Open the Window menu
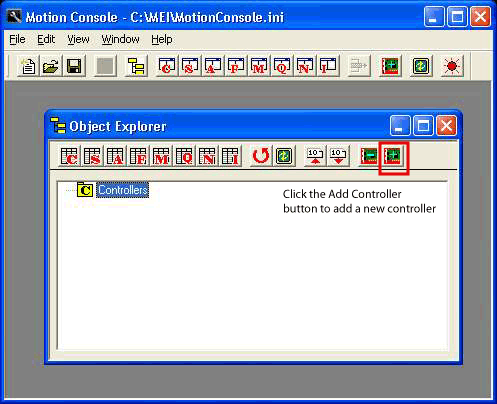 pos(120,39)
